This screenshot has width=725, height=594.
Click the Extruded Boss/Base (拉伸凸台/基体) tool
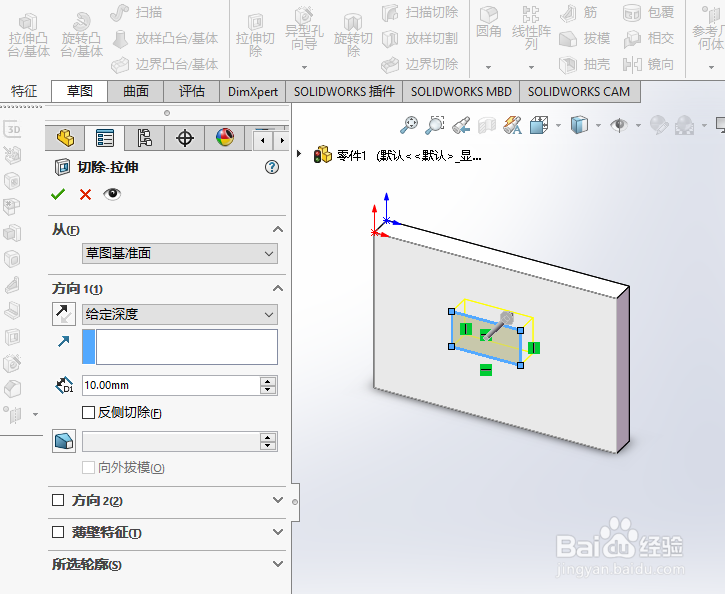tap(29, 36)
